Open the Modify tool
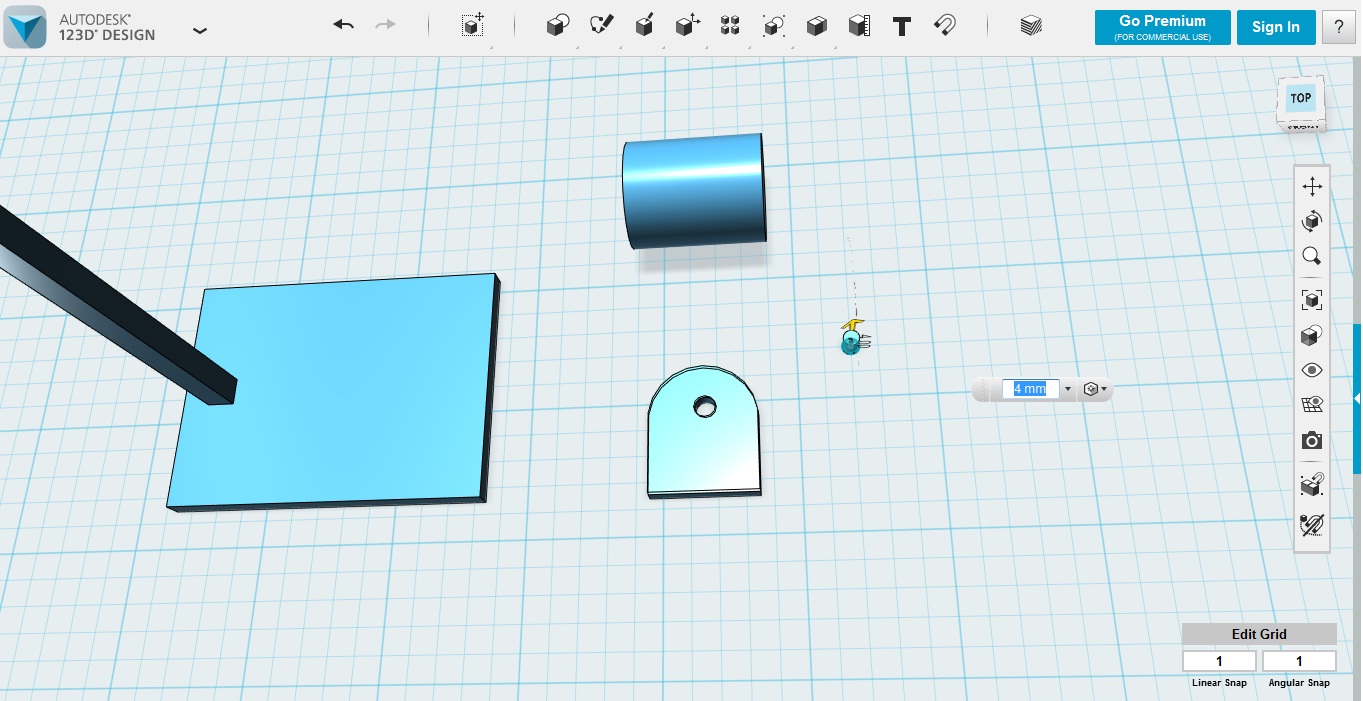This screenshot has height=701, width=1363. tap(688, 26)
